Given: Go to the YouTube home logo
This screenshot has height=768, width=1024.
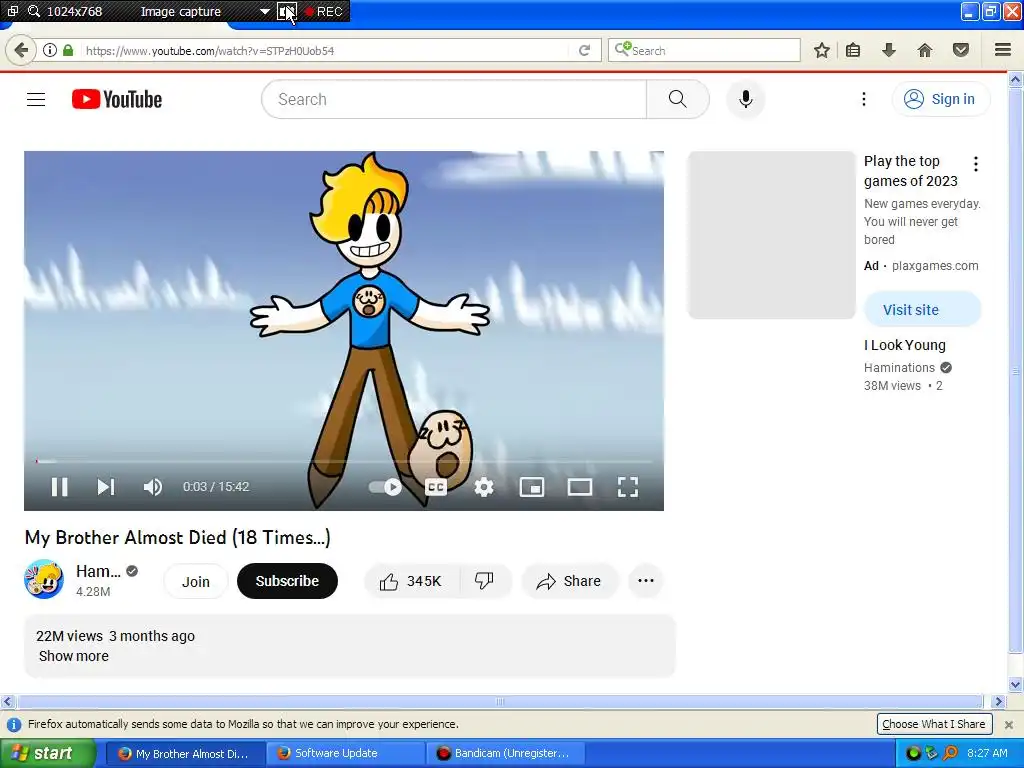Looking at the screenshot, I should (117, 99).
